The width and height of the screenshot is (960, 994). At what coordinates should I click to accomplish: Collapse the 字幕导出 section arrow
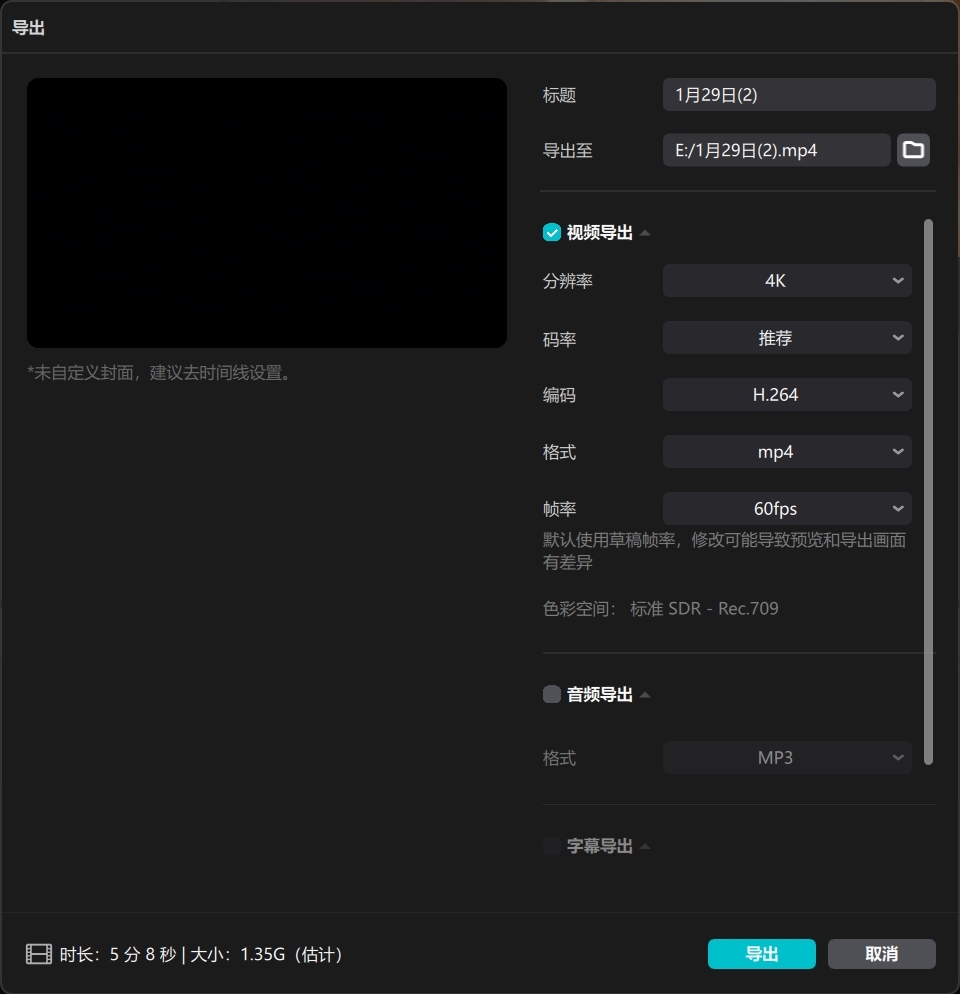pos(645,846)
